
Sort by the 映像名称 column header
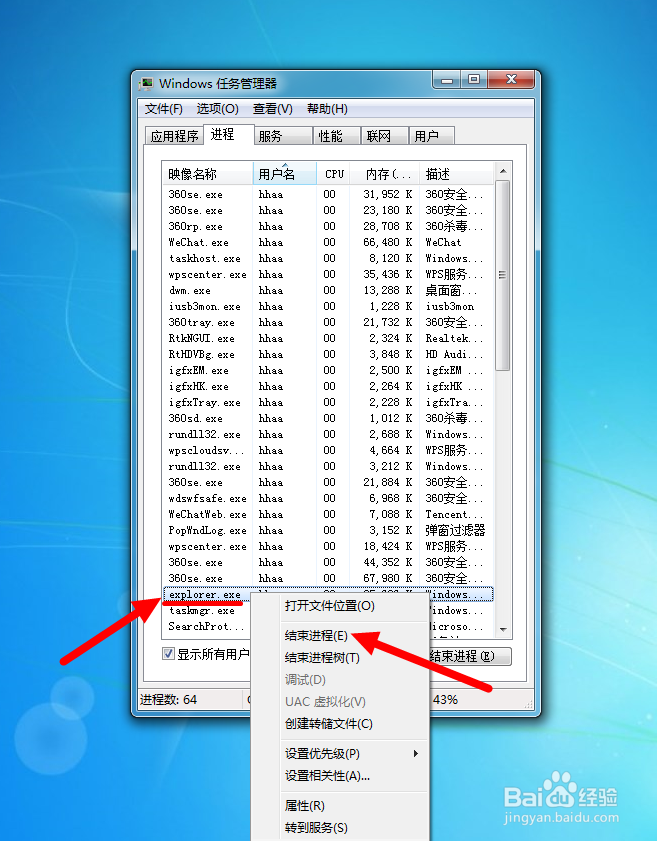click(208, 174)
